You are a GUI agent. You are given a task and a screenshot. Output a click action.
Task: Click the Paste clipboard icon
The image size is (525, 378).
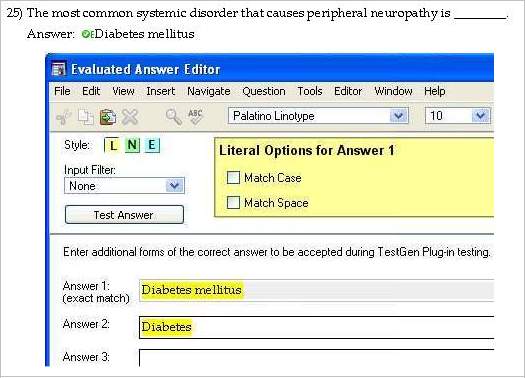(108, 117)
